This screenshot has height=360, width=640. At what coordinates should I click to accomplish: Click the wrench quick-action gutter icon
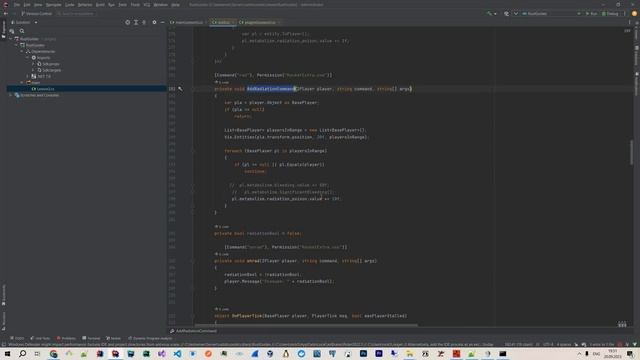coord(180,89)
